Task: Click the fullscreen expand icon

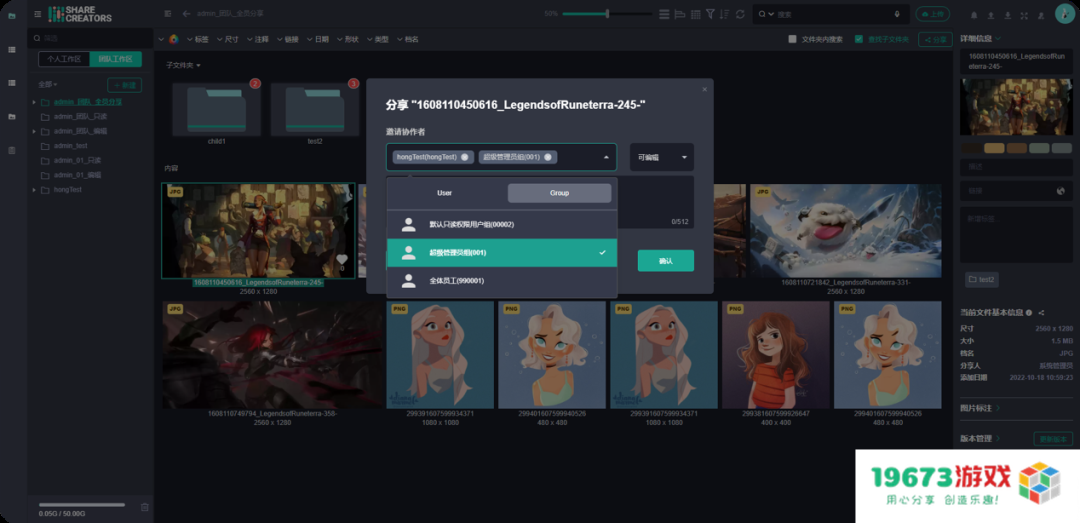Action: pos(1022,15)
